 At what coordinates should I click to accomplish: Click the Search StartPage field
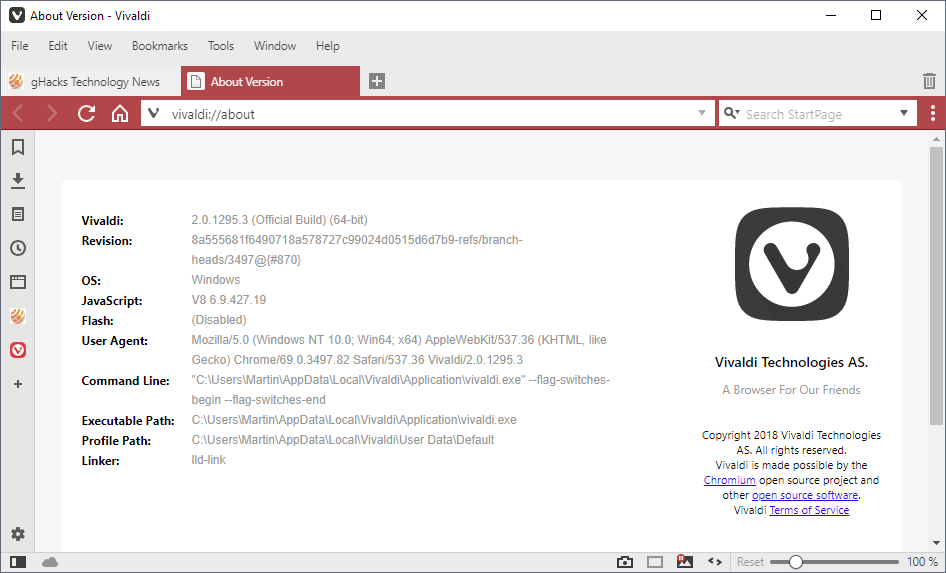coord(817,113)
